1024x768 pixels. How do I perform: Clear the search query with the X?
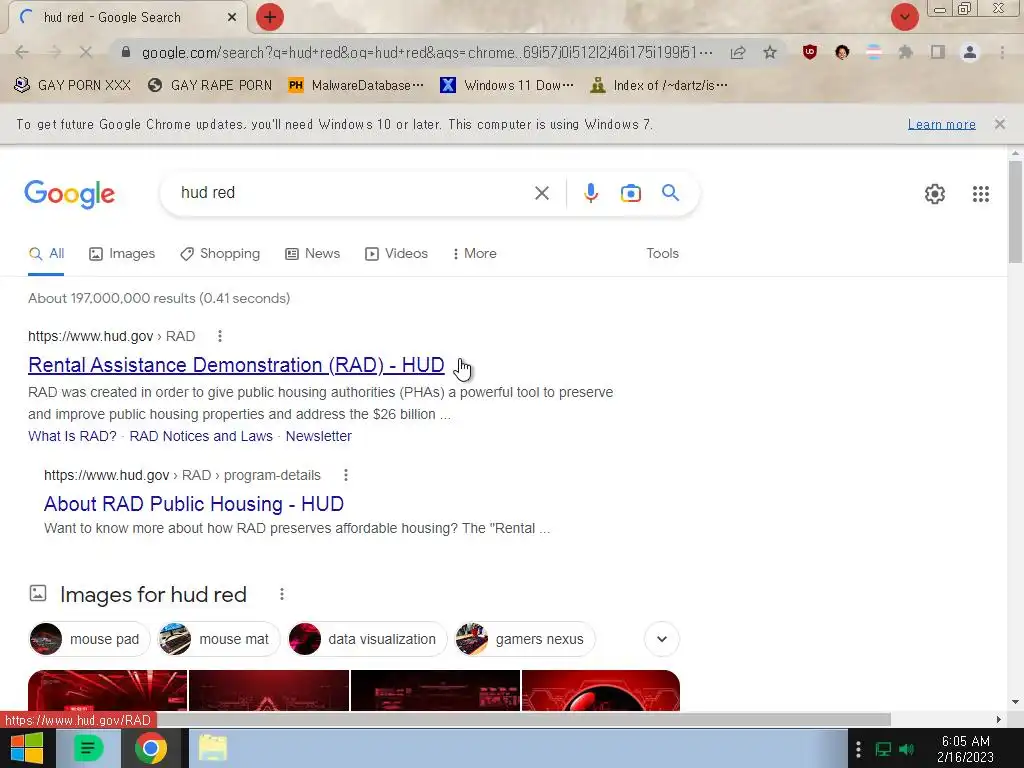pos(541,193)
